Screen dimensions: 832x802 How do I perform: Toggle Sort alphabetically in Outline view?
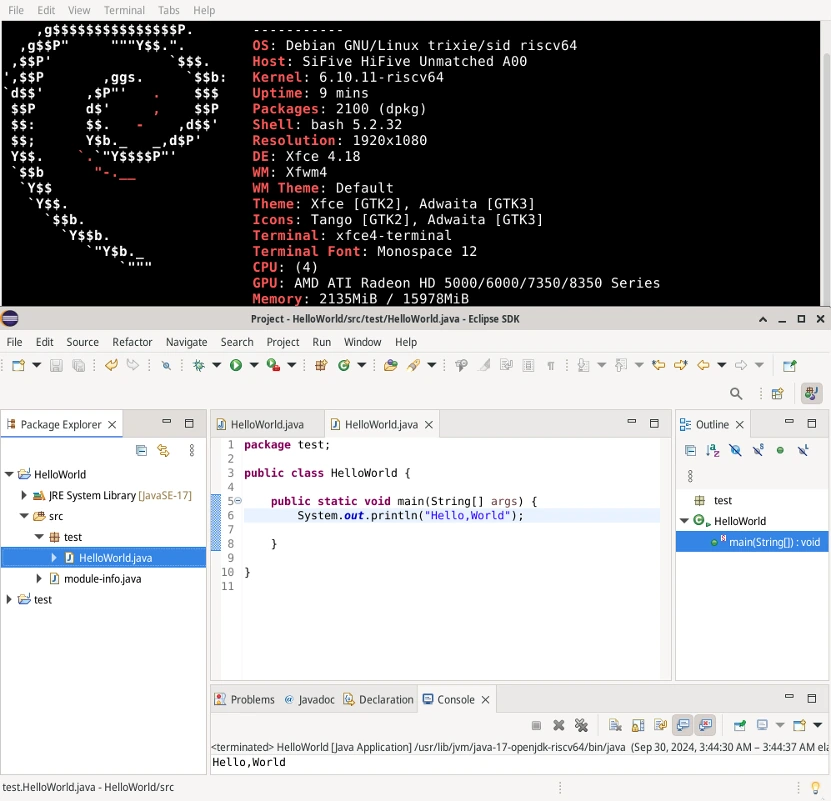pos(713,451)
